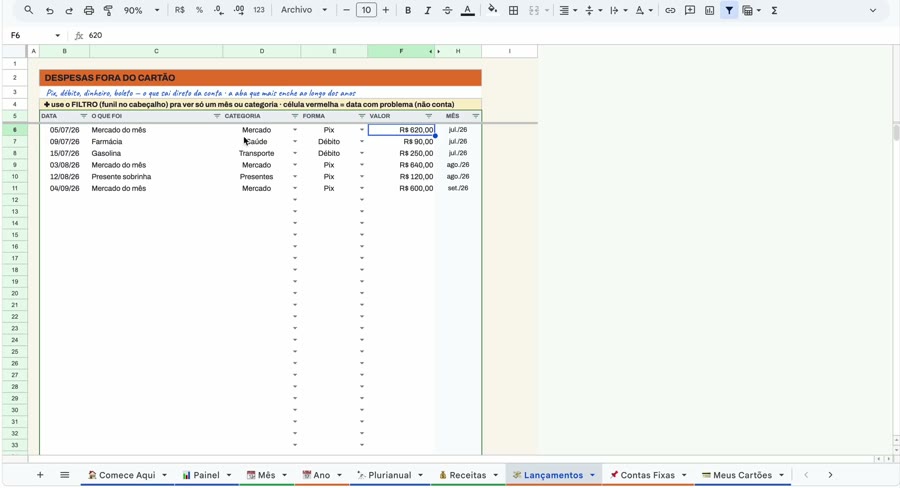Print the spreadsheet
Viewport: 900px width, 488px height.
coord(88,10)
